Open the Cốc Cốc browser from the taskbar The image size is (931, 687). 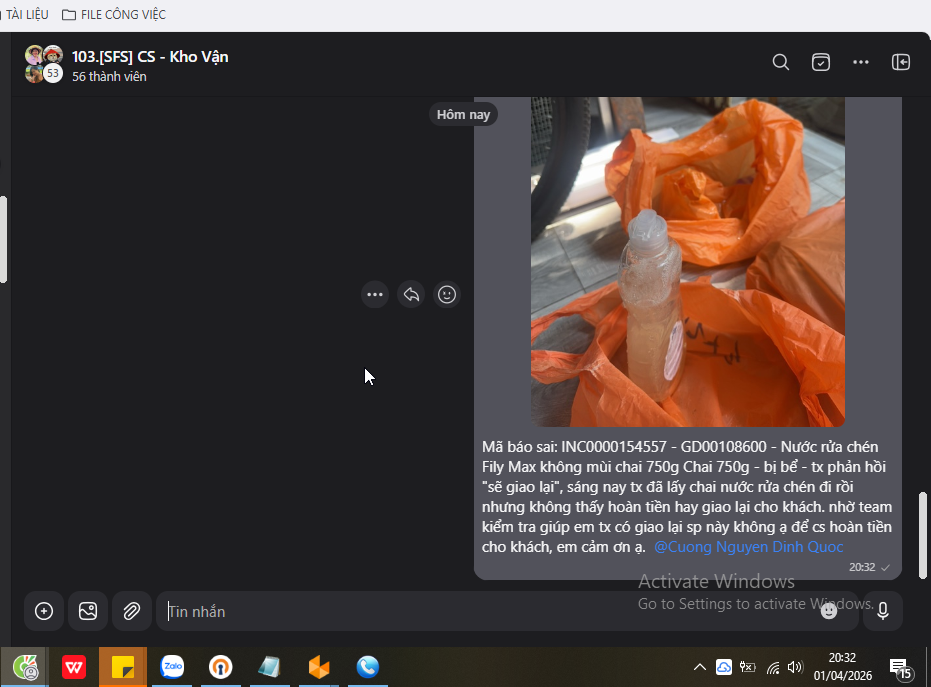coord(25,667)
